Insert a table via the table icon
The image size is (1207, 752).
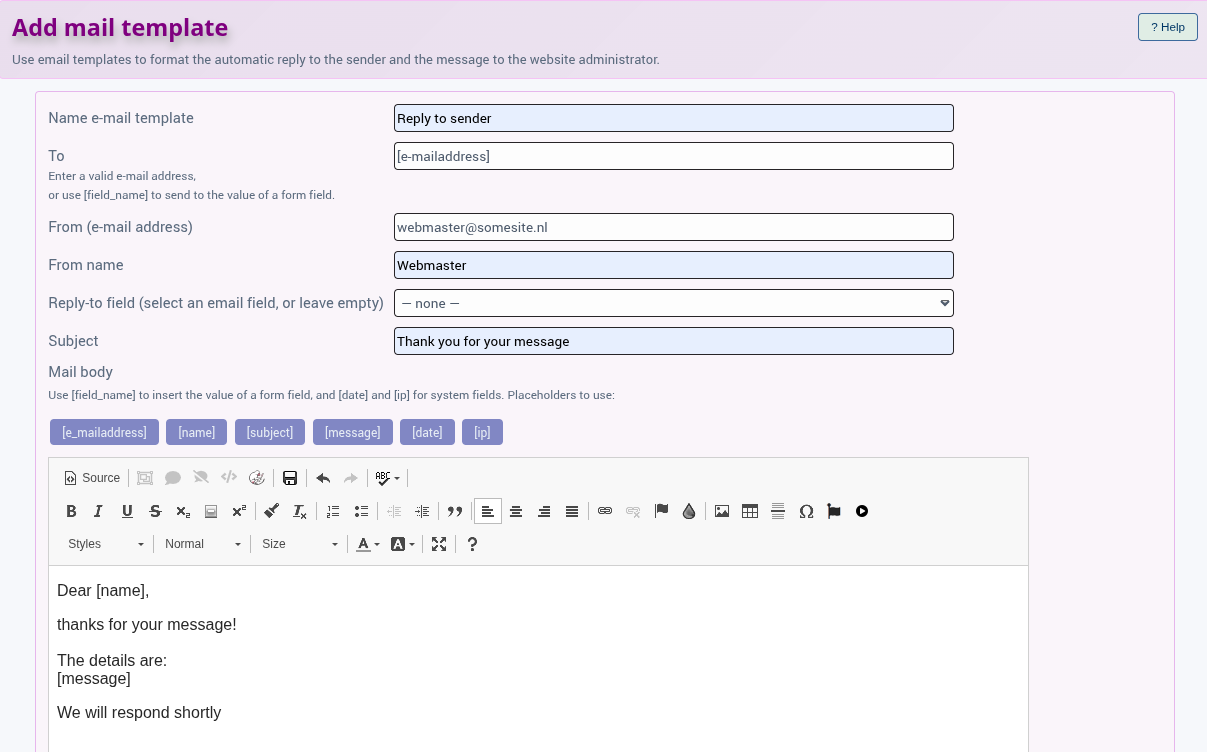tap(750, 511)
